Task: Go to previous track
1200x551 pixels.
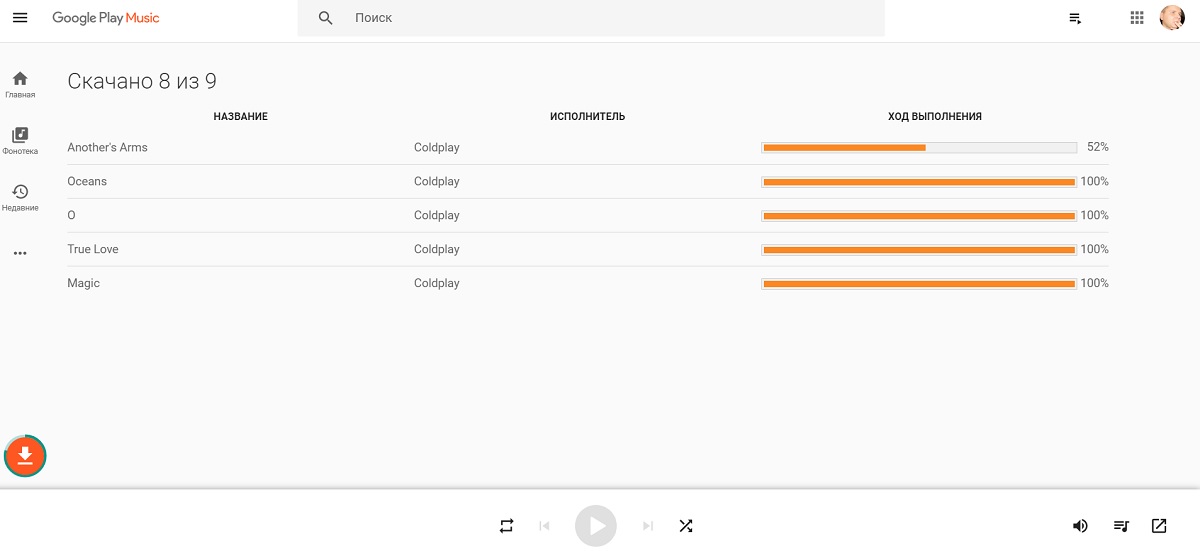Action: [x=544, y=526]
